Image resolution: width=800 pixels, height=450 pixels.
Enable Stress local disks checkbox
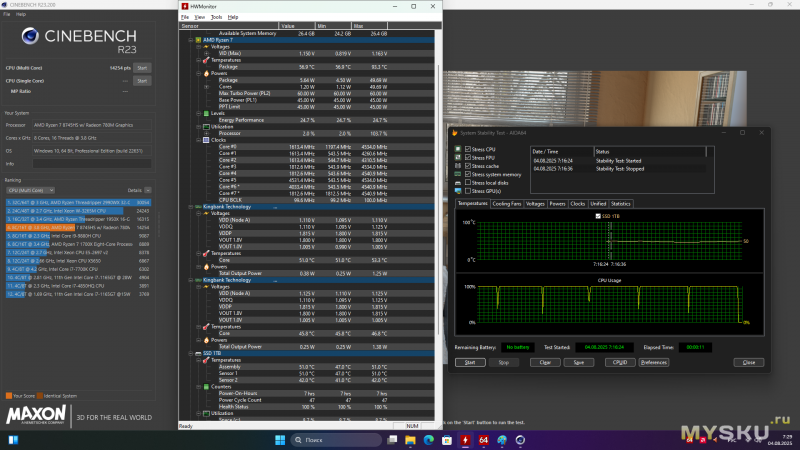468,183
